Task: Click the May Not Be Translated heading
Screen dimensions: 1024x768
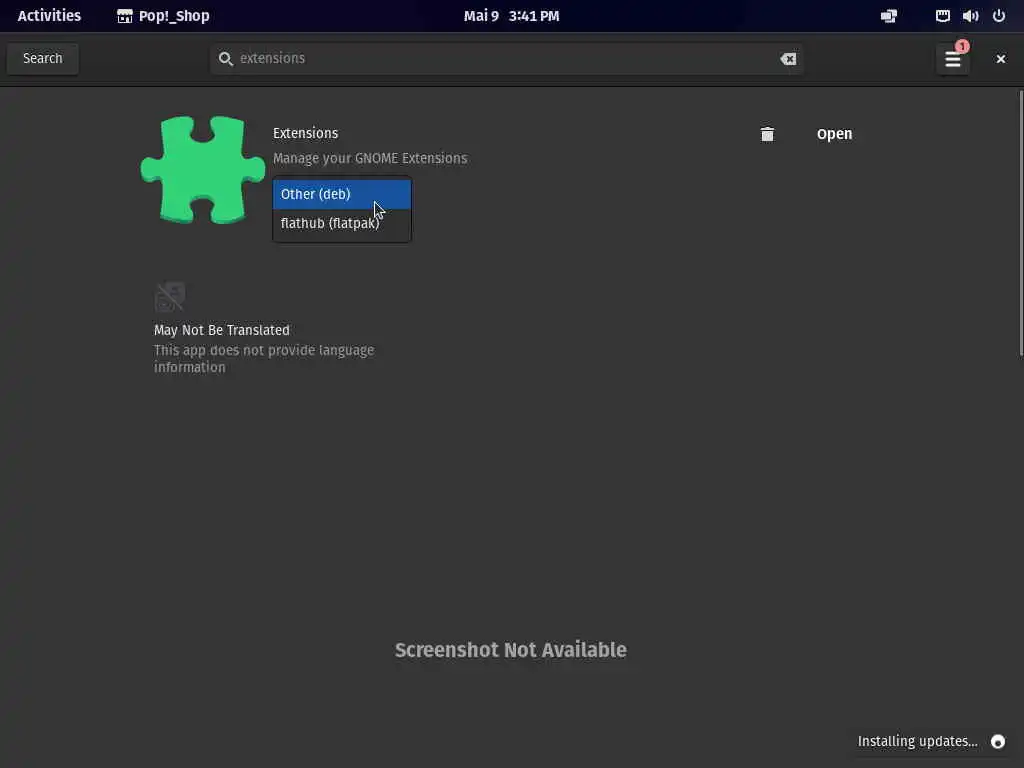Action: click(221, 330)
